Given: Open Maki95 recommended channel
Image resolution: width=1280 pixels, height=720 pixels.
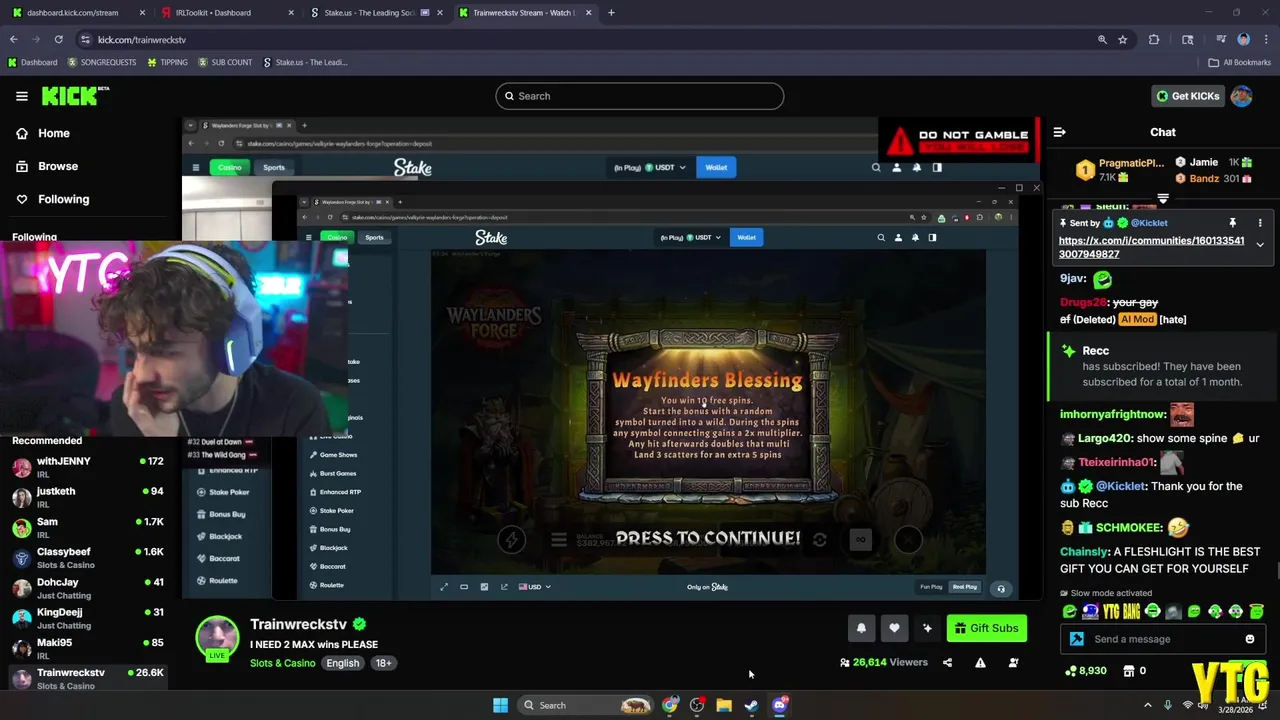Looking at the screenshot, I should [87, 648].
